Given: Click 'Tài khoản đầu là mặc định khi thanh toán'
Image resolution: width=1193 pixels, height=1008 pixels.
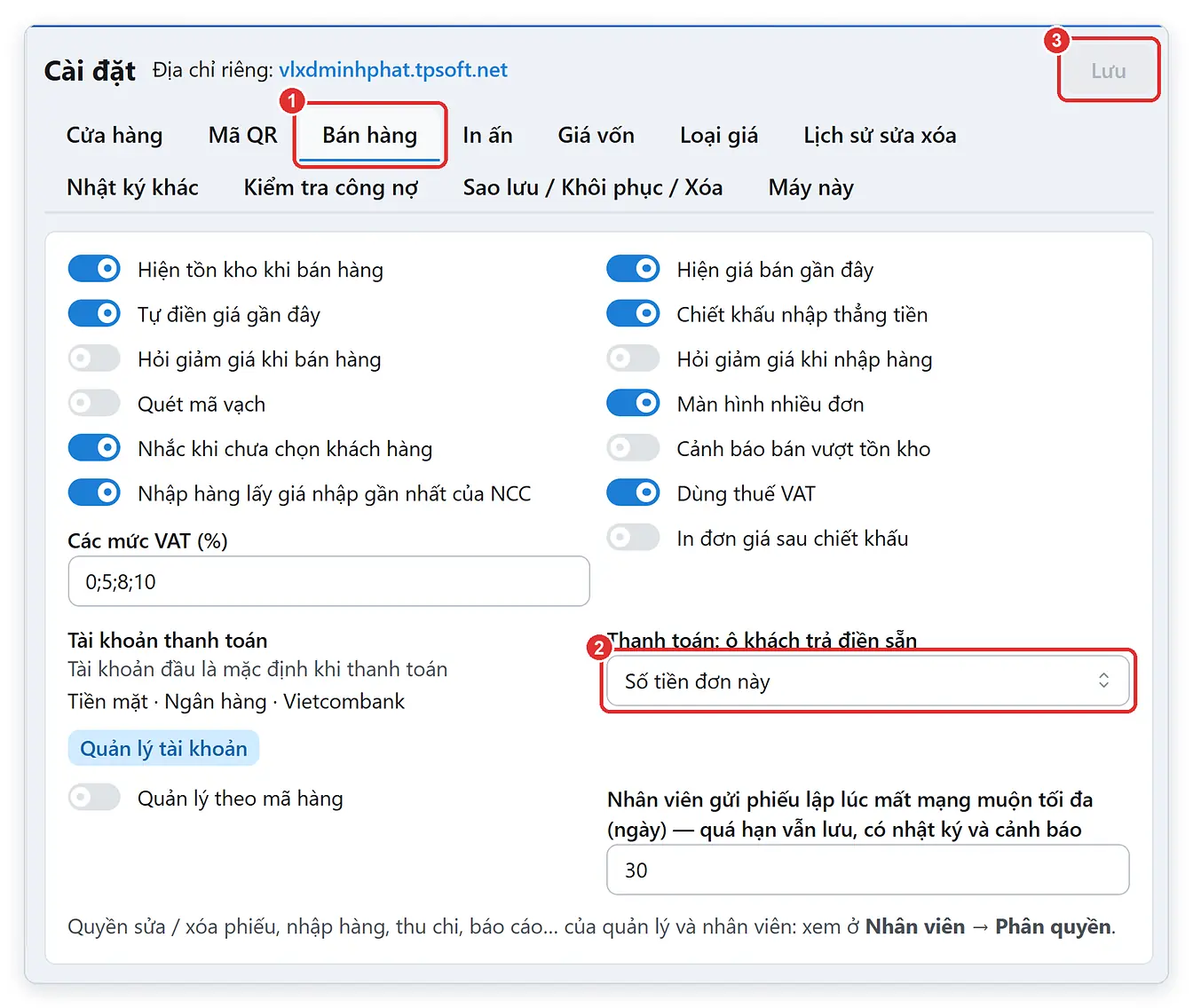Looking at the screenshot, I should 257,669.
